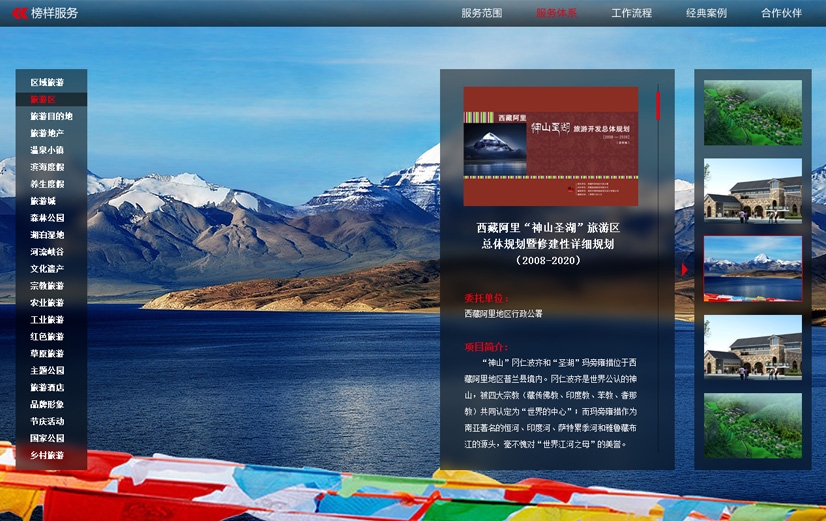Go to 经典案例 in top navigation
The image size is (826, 521).
pos(706,13)
